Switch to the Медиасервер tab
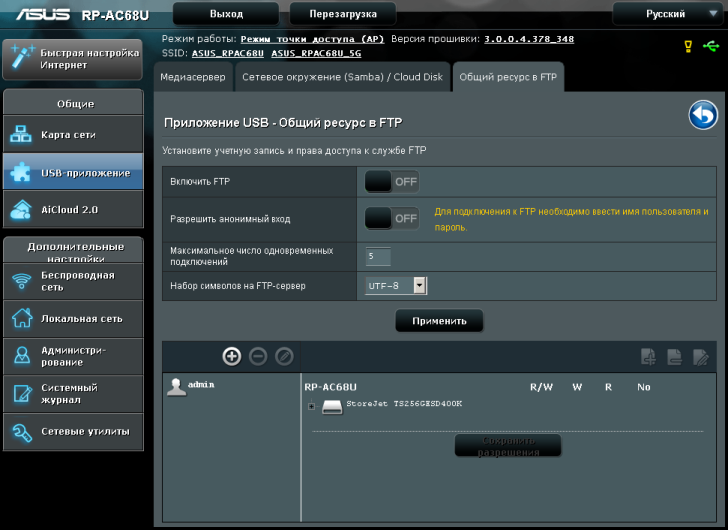 (193, 77)
